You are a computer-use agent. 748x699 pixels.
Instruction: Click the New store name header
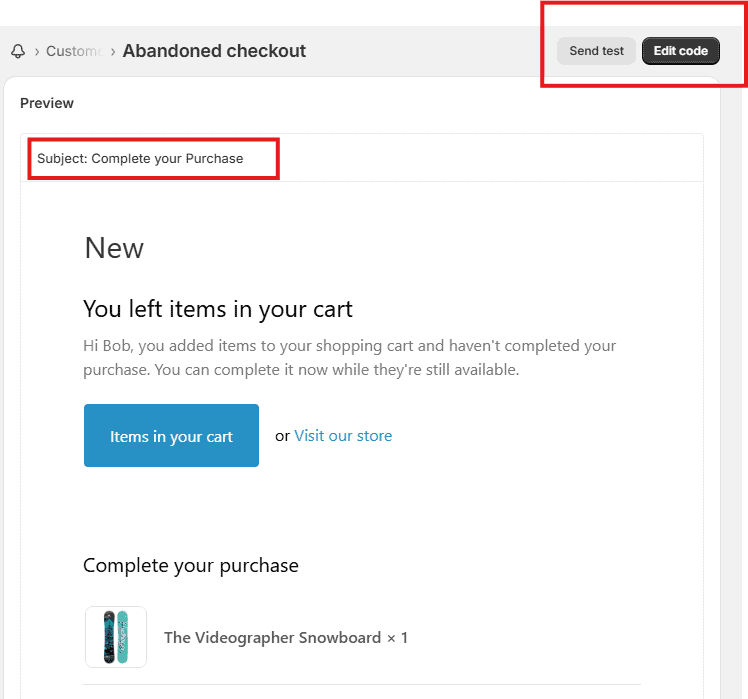(114, 248)
